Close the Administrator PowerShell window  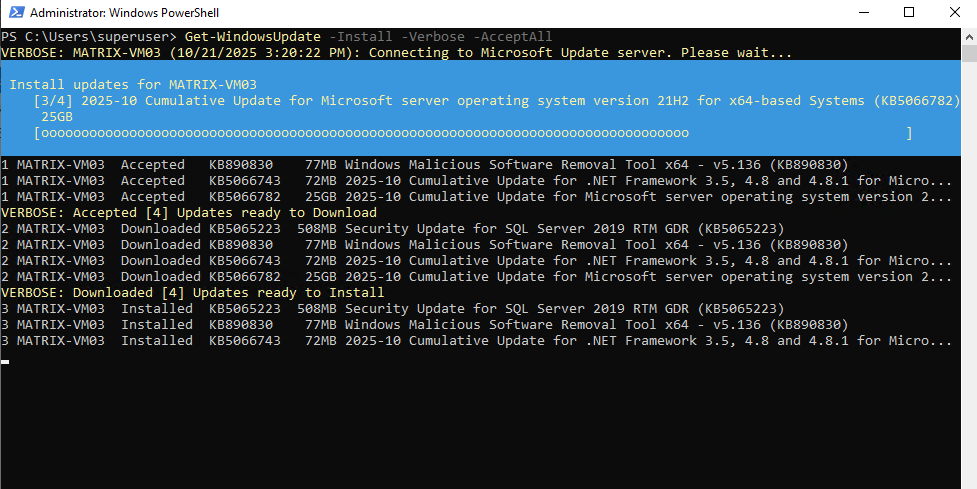click(954, 13)
